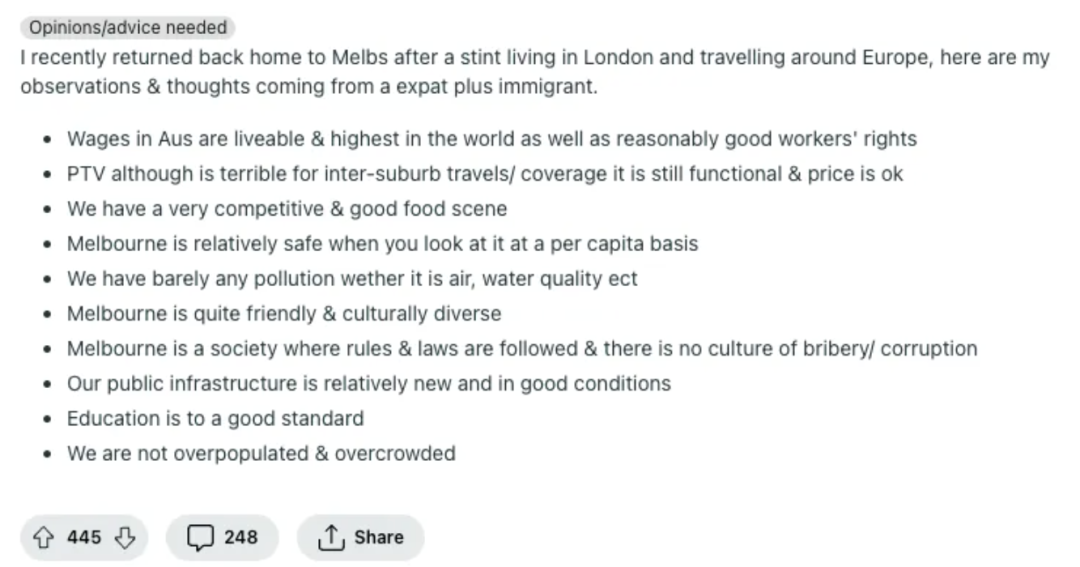Click 'Education is to a good standard'
The width and height of the screenshot is (1080, 567).
click(x=216, y=419)
